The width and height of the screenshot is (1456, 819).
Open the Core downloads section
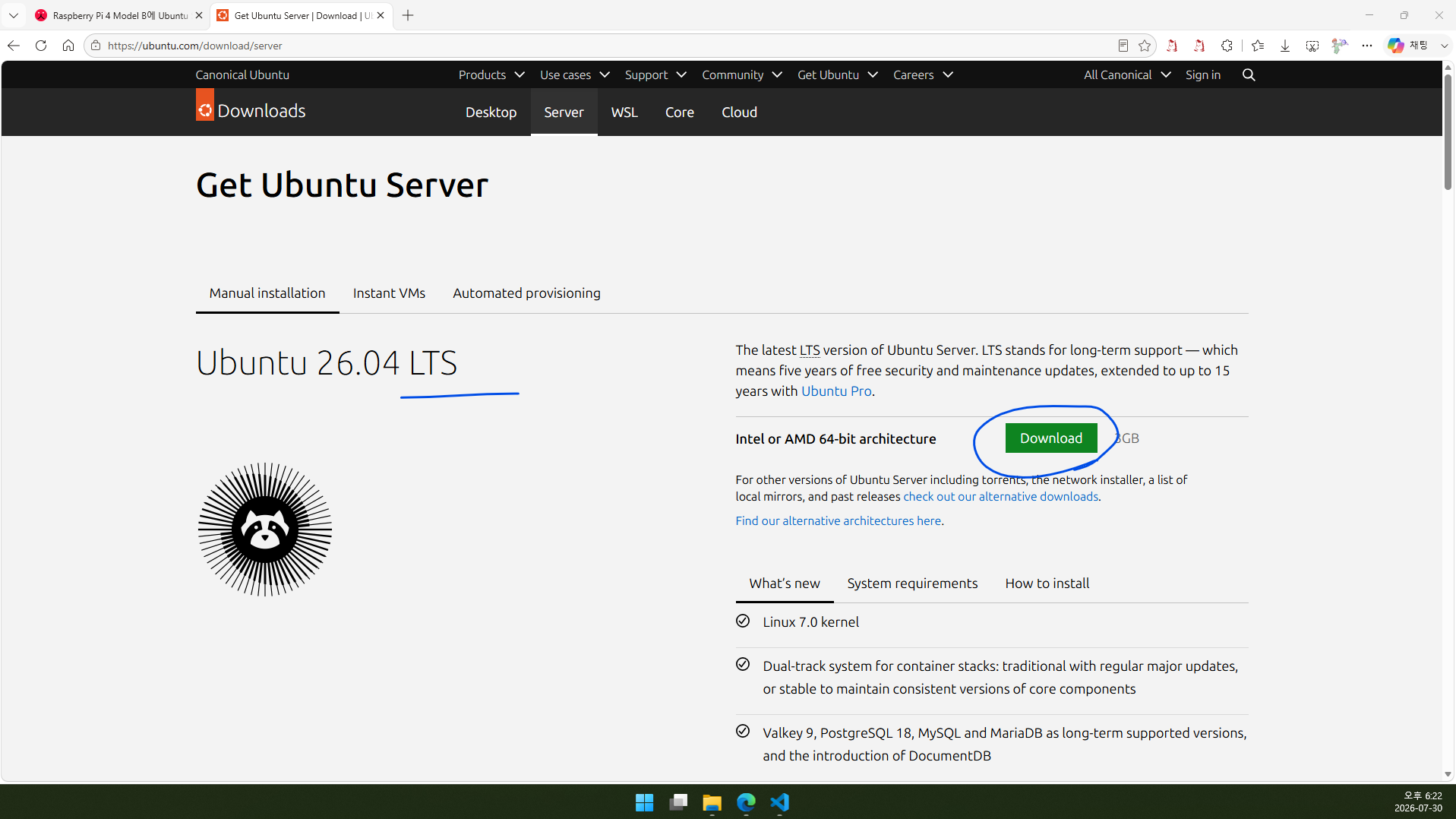point(679,112)
